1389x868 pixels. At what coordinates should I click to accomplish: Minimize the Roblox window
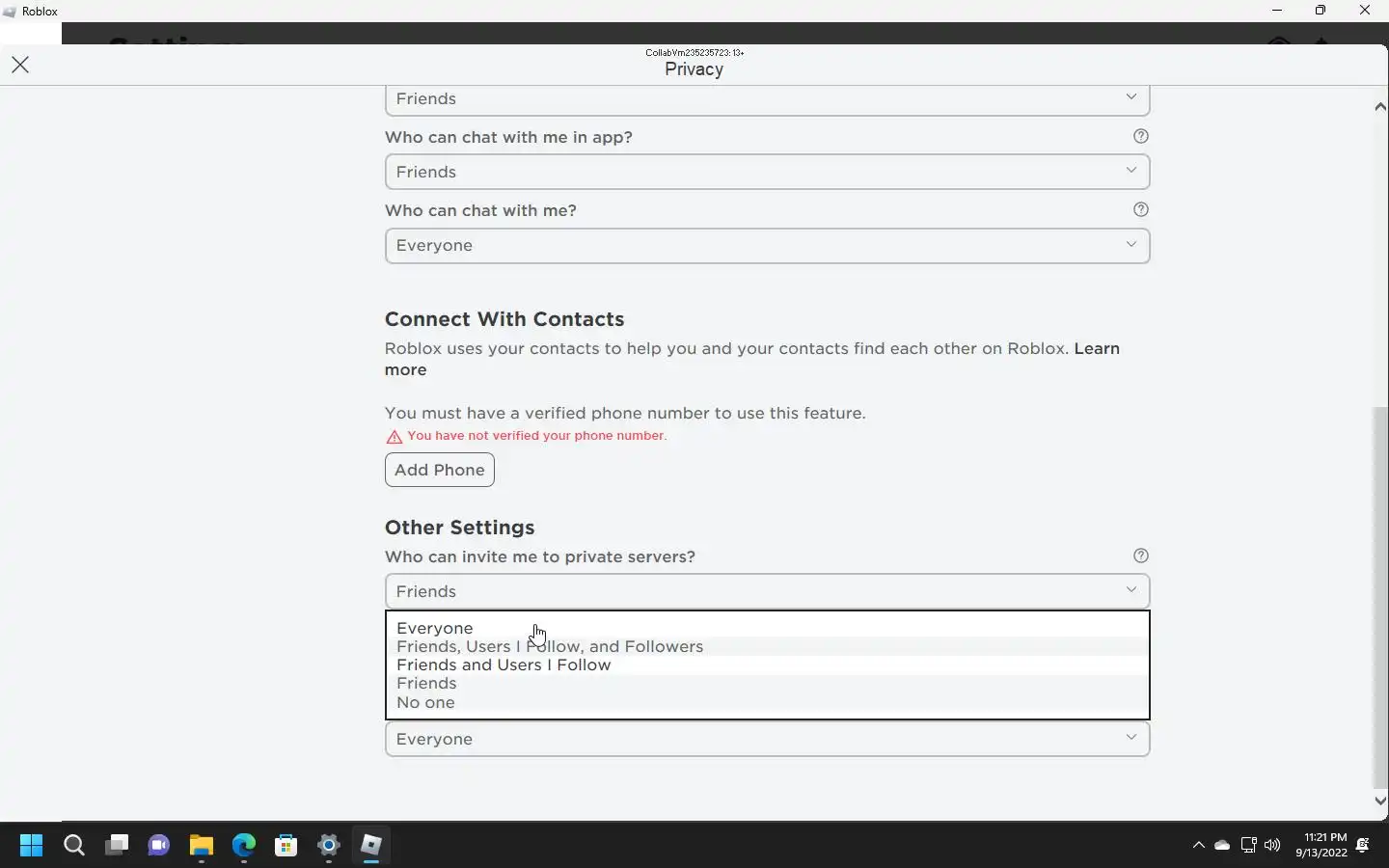click(x=1277, y=11)
